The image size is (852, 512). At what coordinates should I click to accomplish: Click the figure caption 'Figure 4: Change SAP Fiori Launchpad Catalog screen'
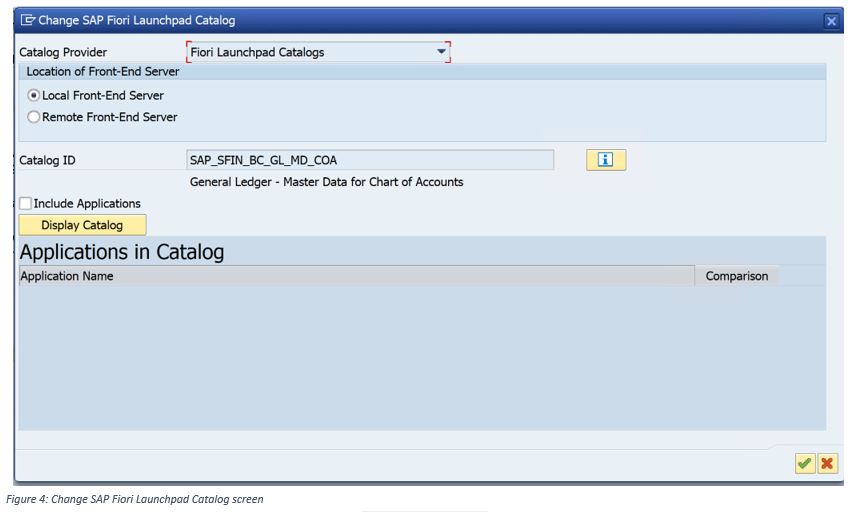tap(135, 499)
